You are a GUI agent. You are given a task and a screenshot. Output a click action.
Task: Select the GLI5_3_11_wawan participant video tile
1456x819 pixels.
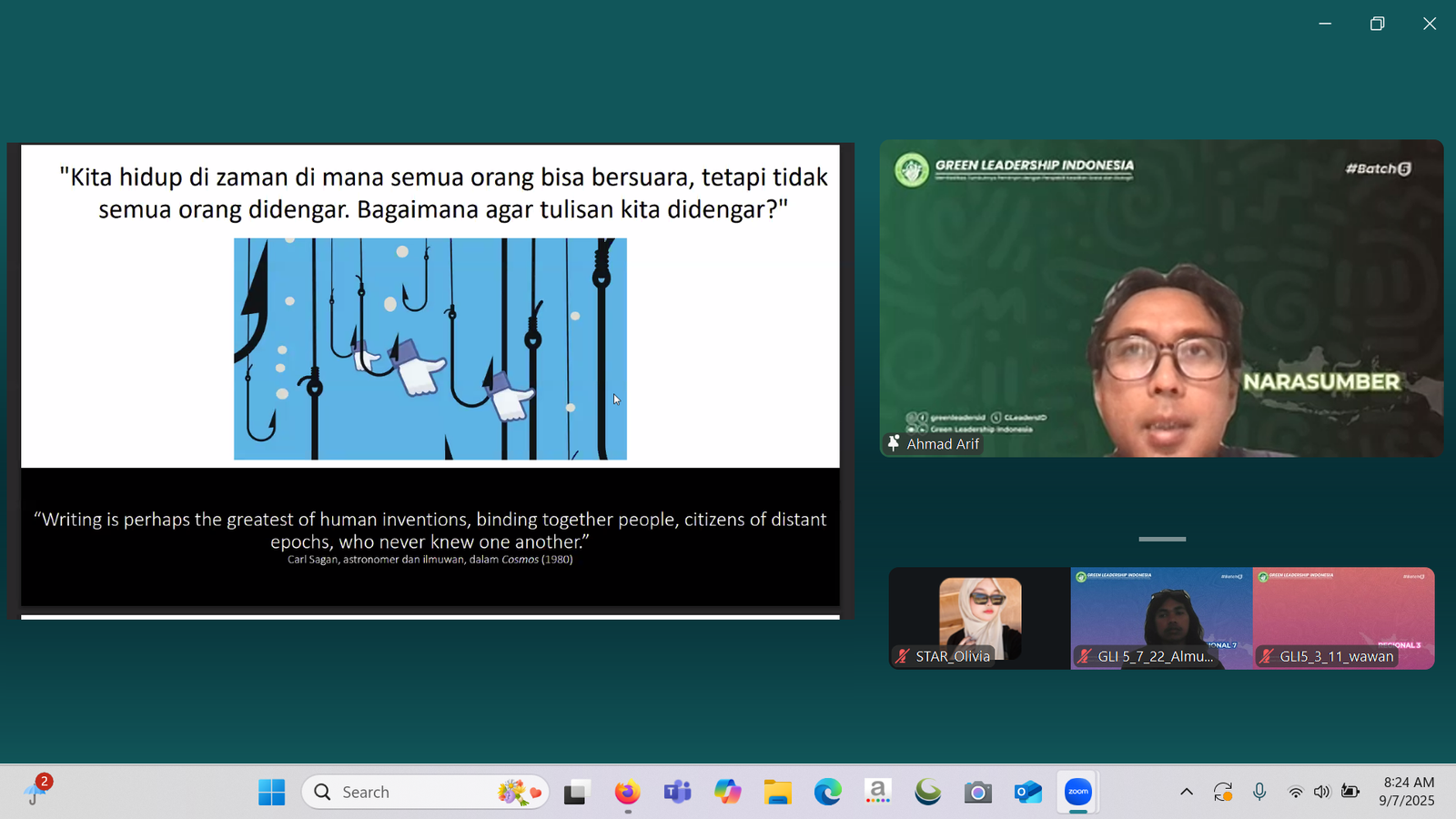(1343, 618)
